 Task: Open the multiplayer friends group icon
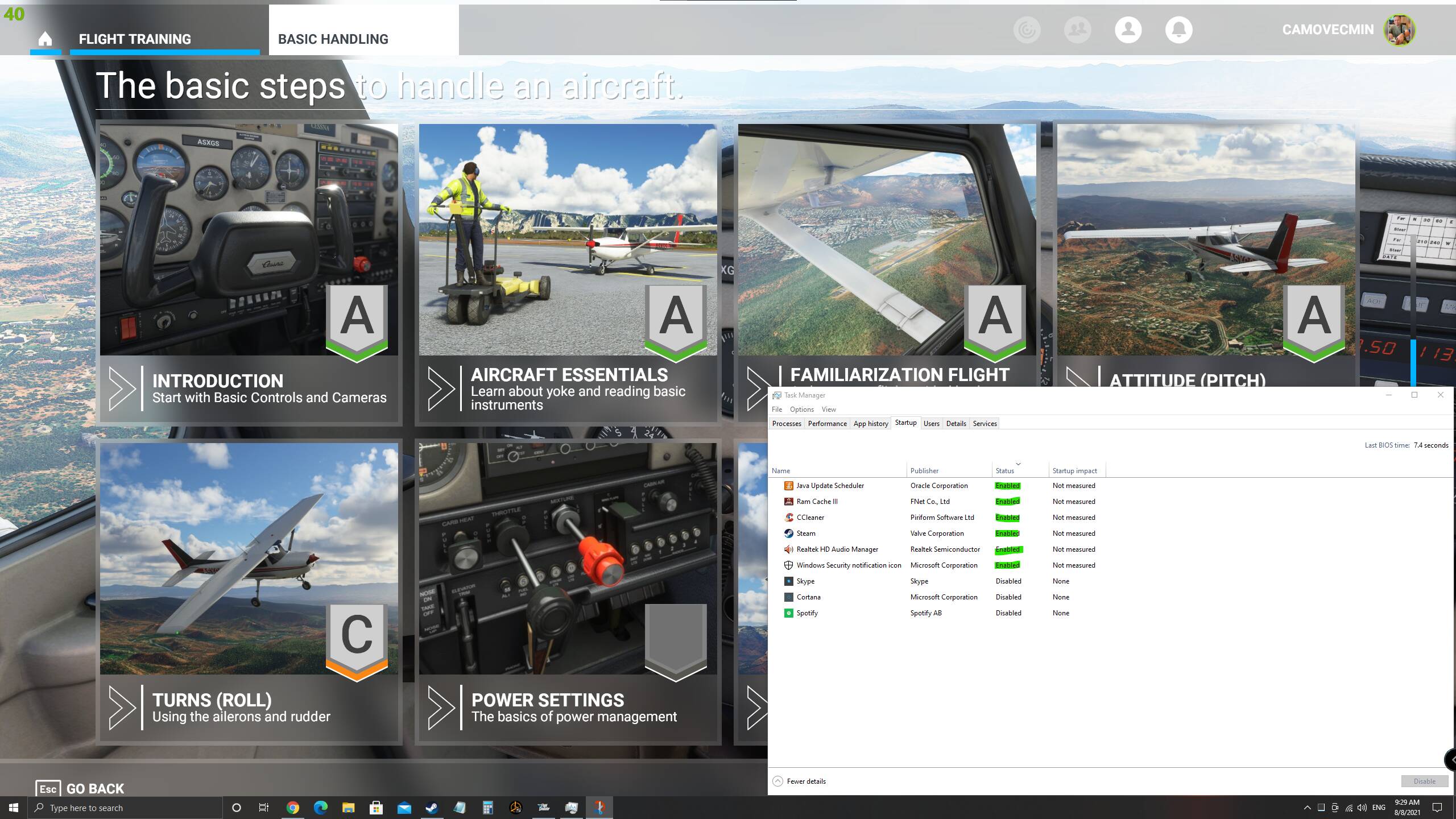pyautogui.click(x=1077, y=30)
